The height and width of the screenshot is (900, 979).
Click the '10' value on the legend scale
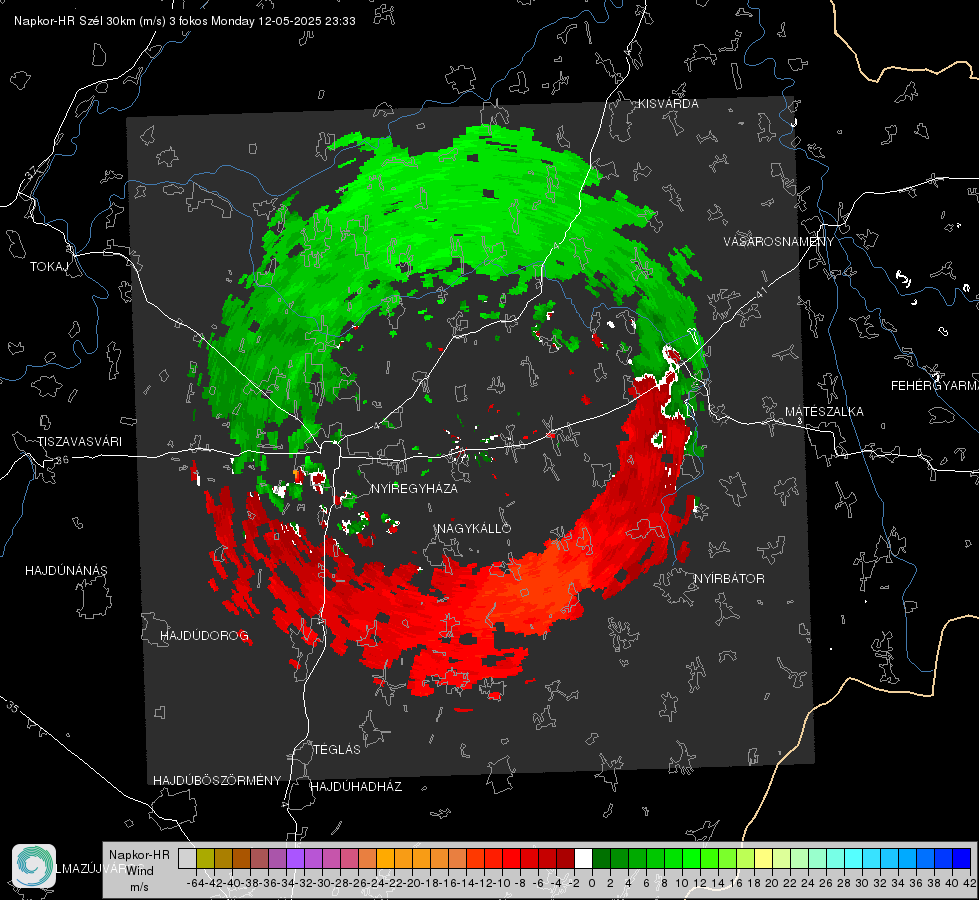click(681, 883)
